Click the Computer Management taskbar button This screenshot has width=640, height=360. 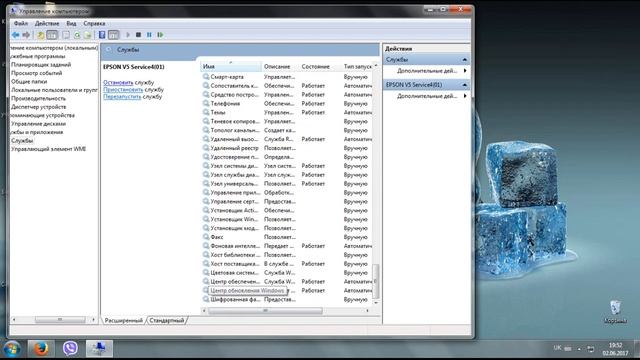point(99,349)
